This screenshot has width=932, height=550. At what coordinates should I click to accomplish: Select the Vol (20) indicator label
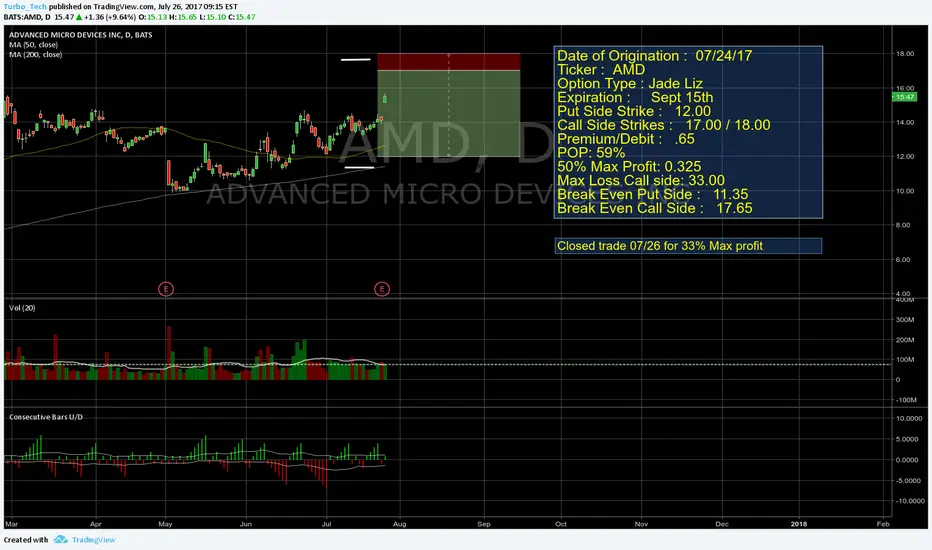[22, 308]
